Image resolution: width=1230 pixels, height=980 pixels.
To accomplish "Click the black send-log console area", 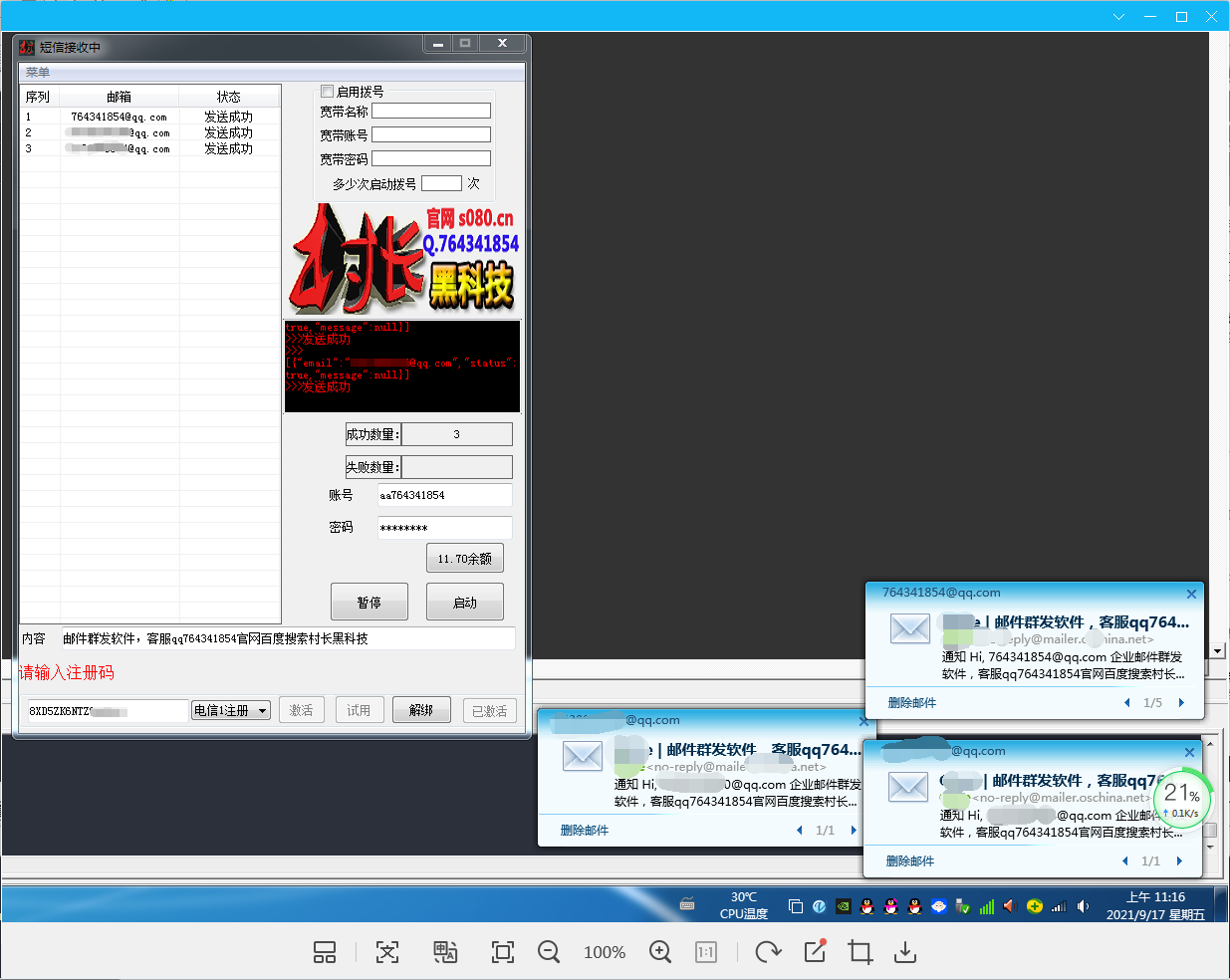I will (x=402, y=367).
